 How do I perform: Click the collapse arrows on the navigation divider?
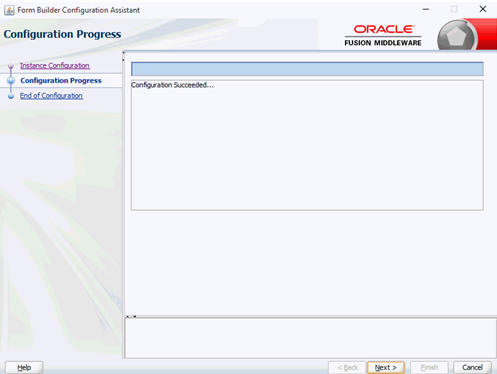tap(123, 56)
